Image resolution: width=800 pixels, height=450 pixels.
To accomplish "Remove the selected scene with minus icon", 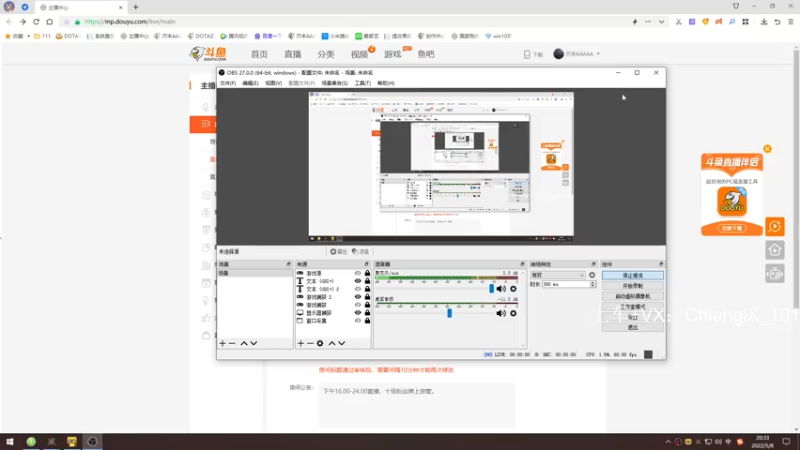I will coord(232,343).
